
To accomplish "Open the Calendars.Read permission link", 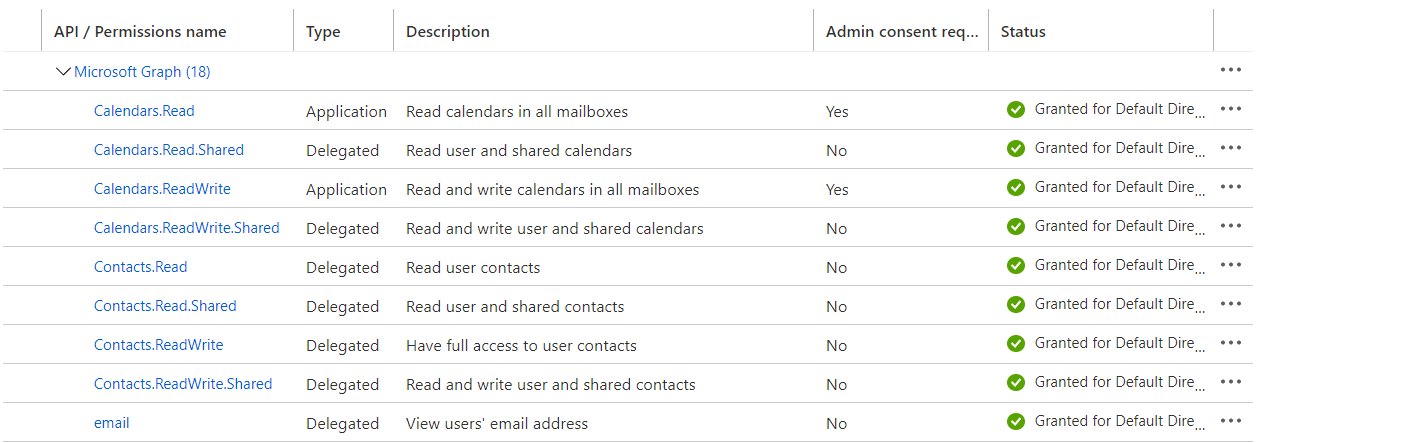I will [x=144, y=111].
